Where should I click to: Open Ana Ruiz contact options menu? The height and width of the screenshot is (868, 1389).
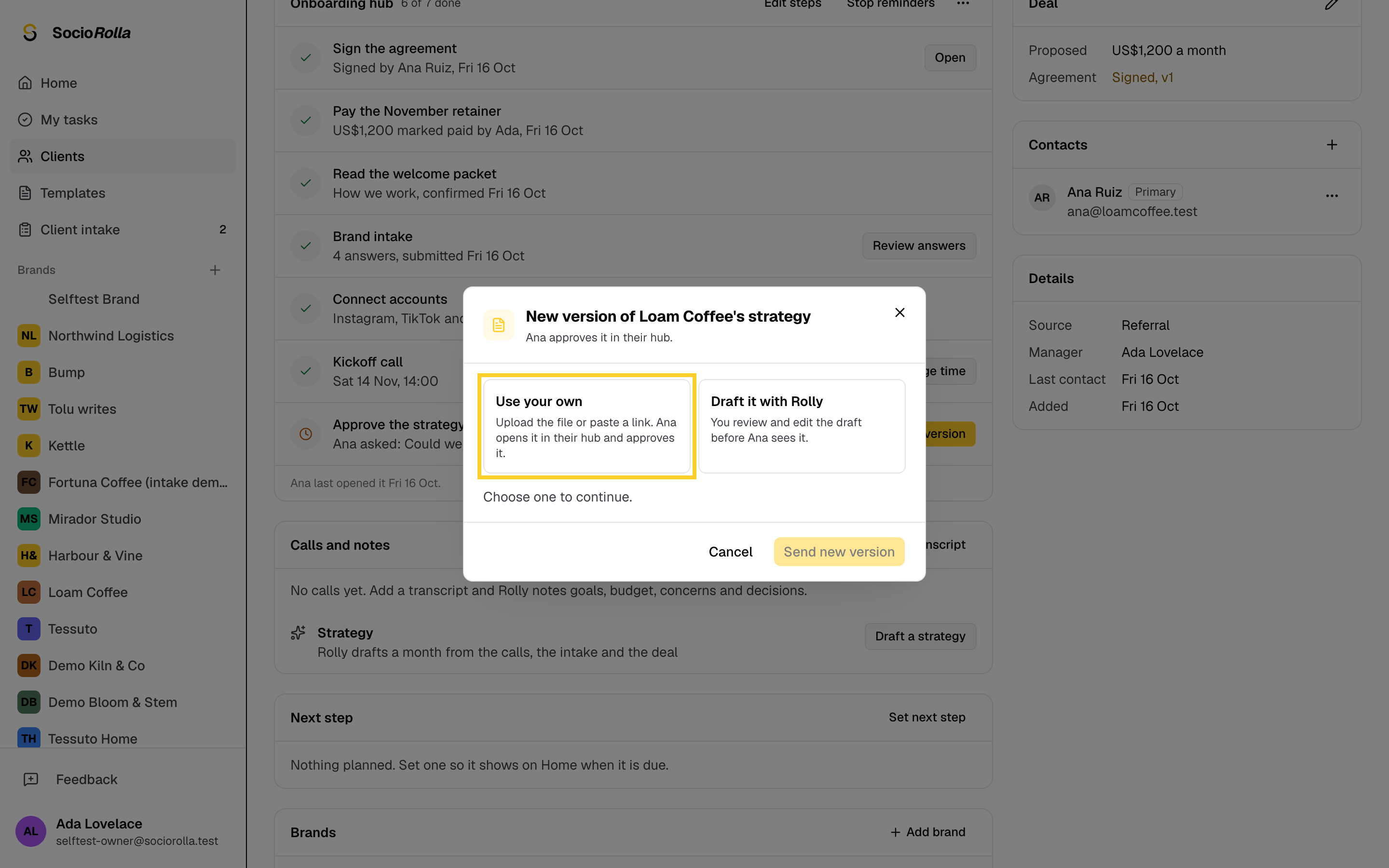click(x=1332, y=196)
